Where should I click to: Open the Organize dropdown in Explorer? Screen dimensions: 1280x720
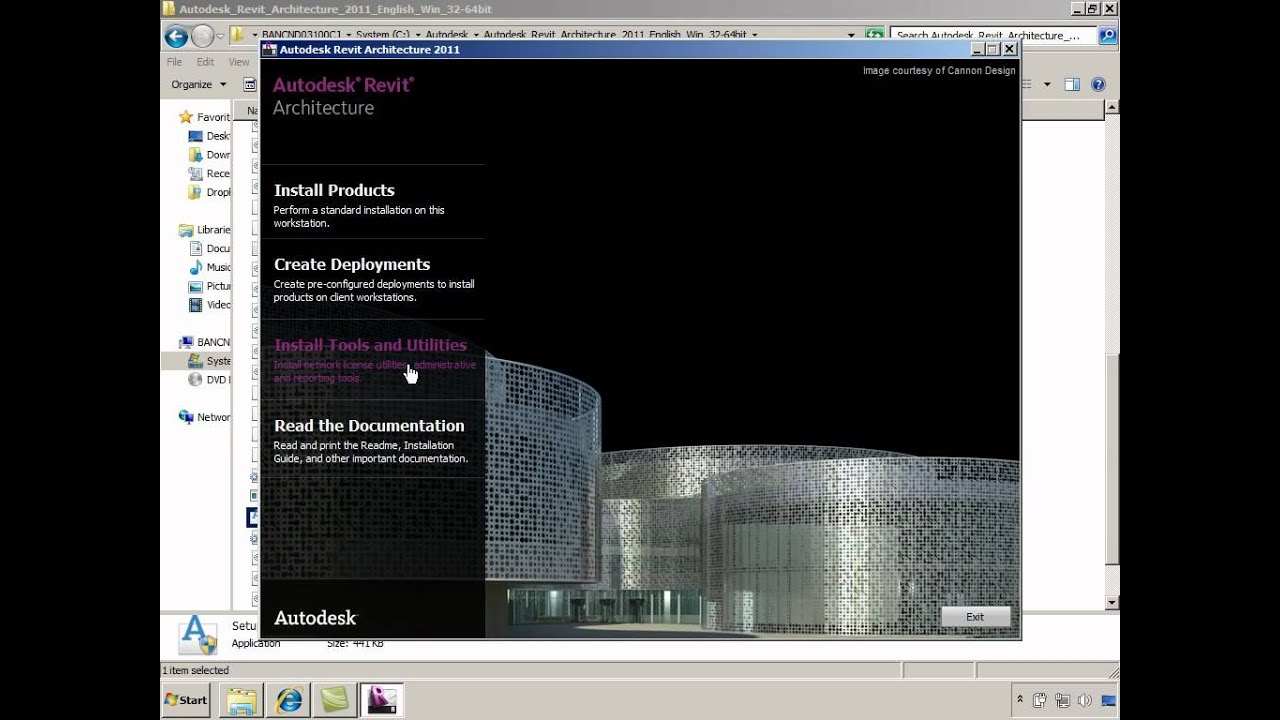[198, 85]
